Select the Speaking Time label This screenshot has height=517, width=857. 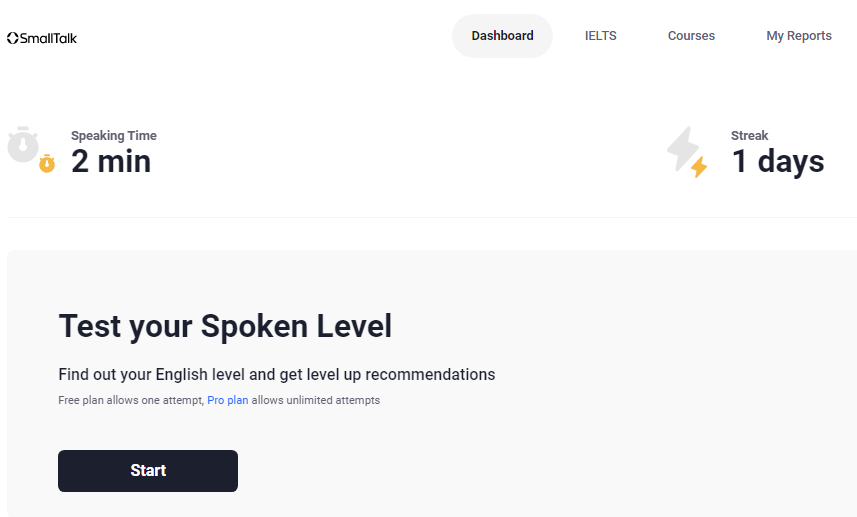pyautogui.click(x=114, y=136)
